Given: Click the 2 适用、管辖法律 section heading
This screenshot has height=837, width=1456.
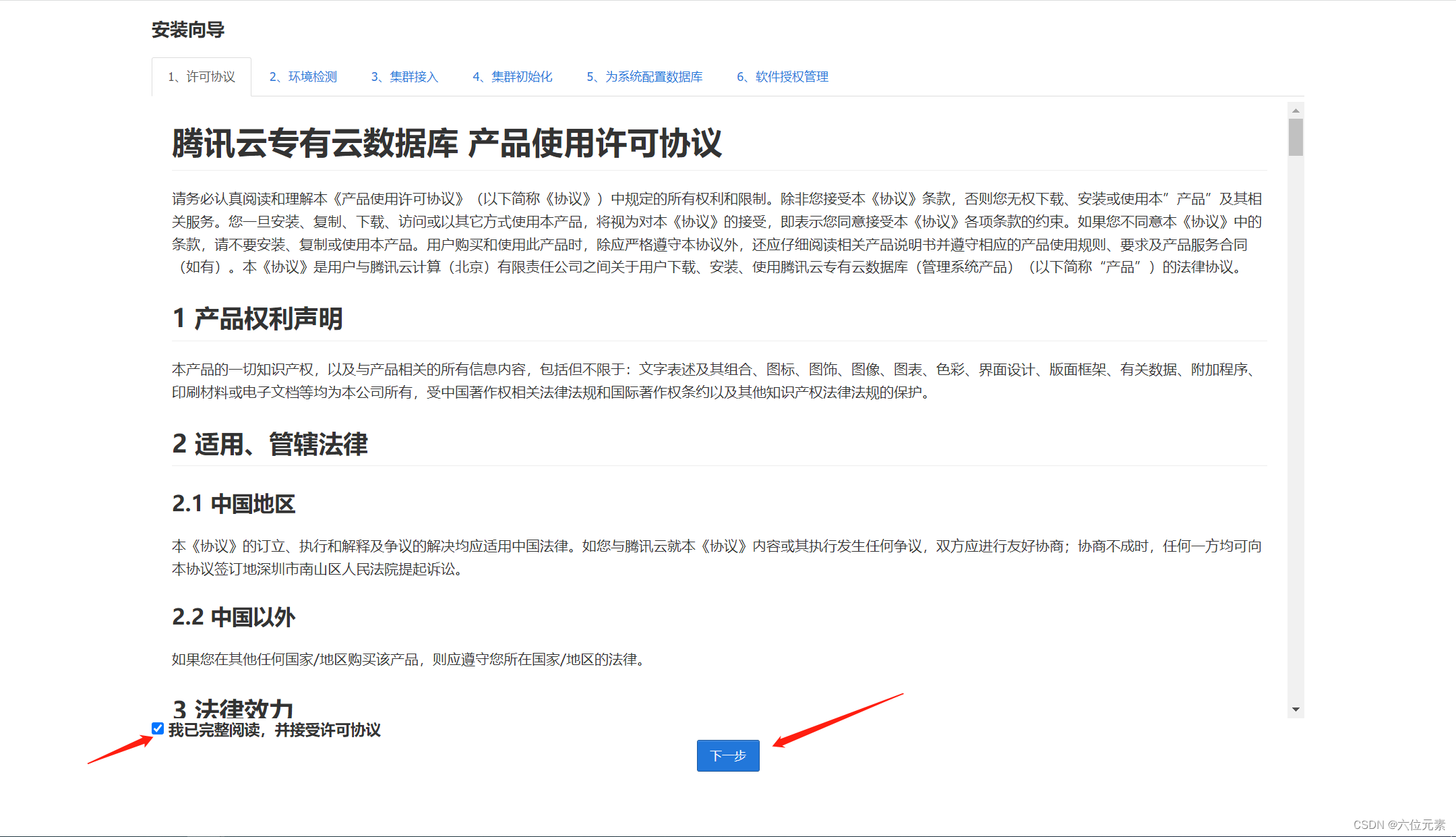Looking at the screenshot, I should coord(270,444).
